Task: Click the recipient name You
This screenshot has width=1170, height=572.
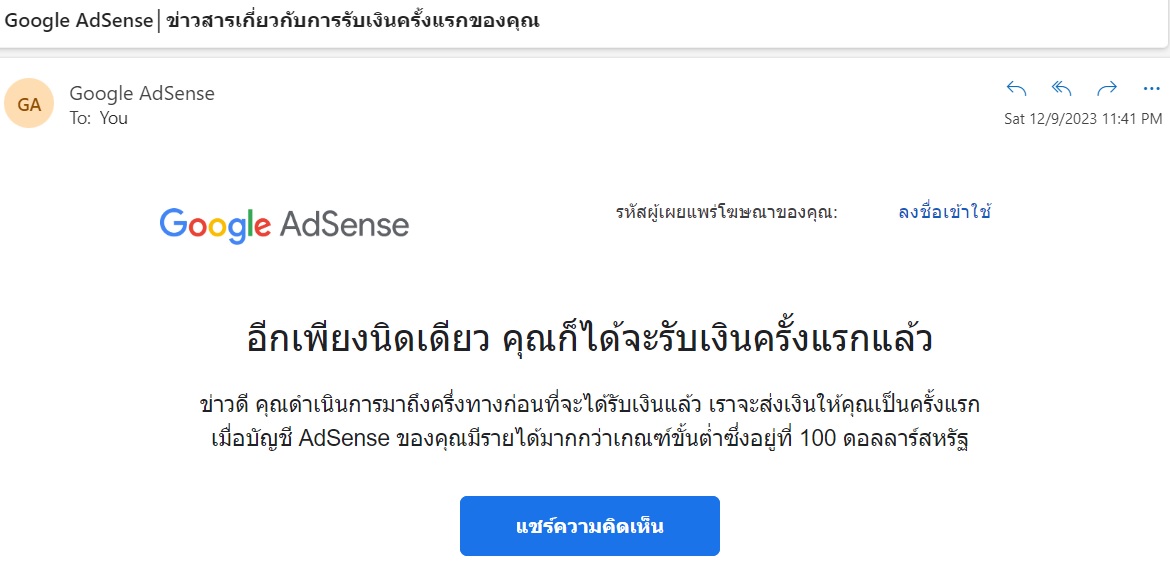Action: click(114, 118)
